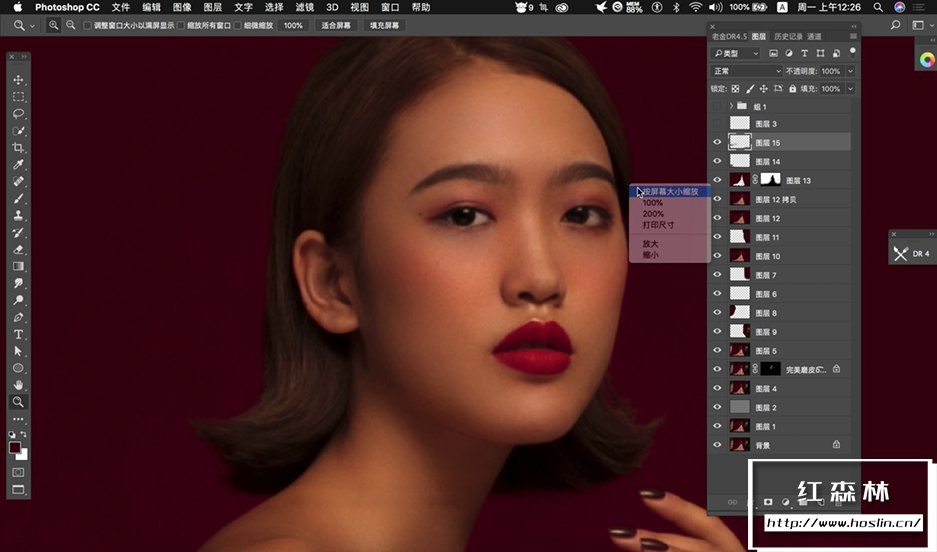Pick the Crop tool

(18, 148)
